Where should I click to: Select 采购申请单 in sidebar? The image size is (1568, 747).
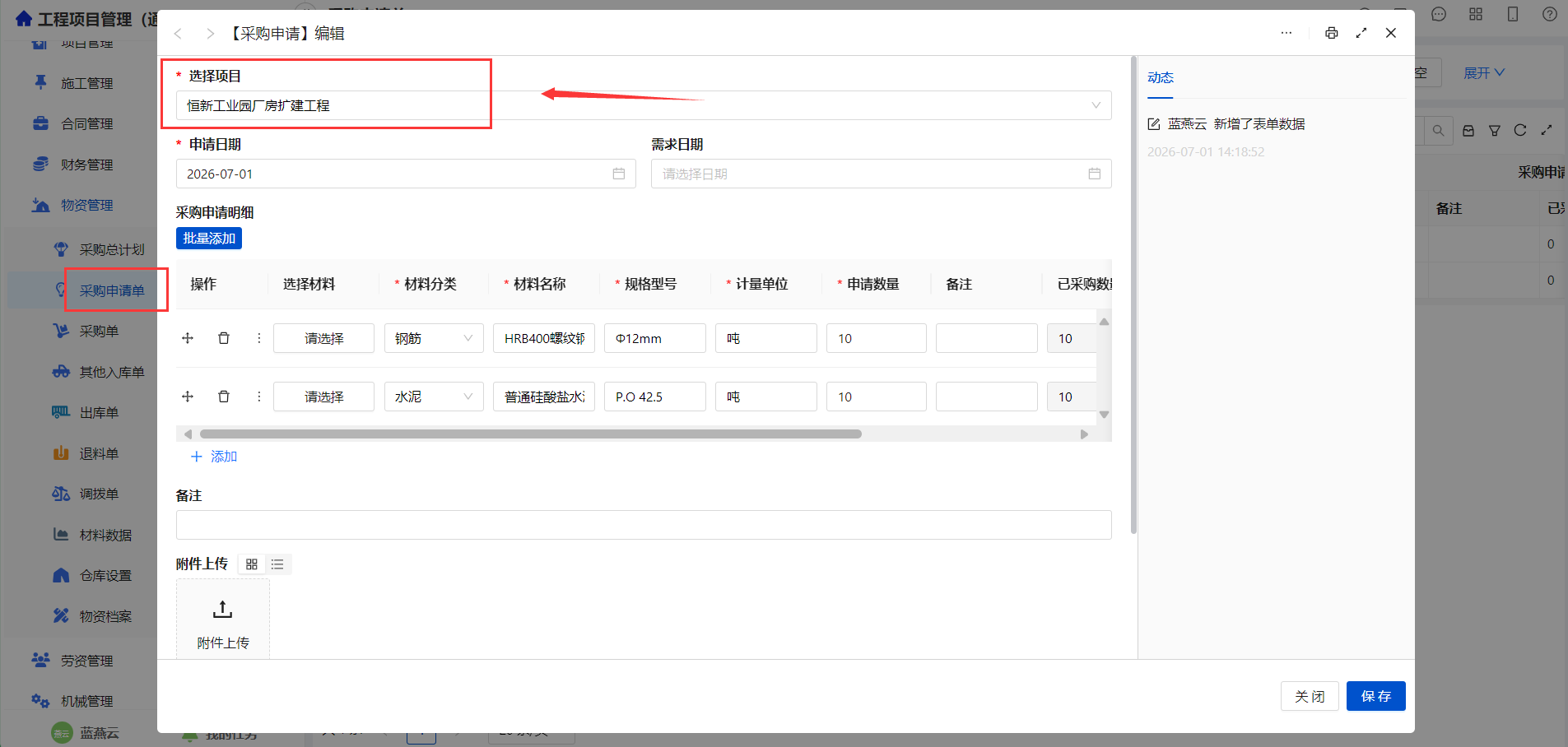[111, 290]
